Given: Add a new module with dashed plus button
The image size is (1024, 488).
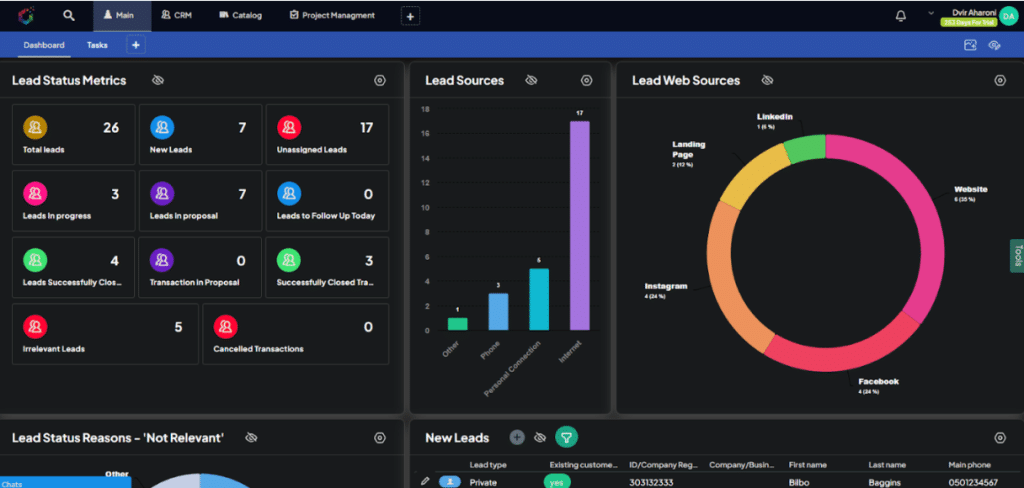Looking at the screenshot, I should point(410,16).
